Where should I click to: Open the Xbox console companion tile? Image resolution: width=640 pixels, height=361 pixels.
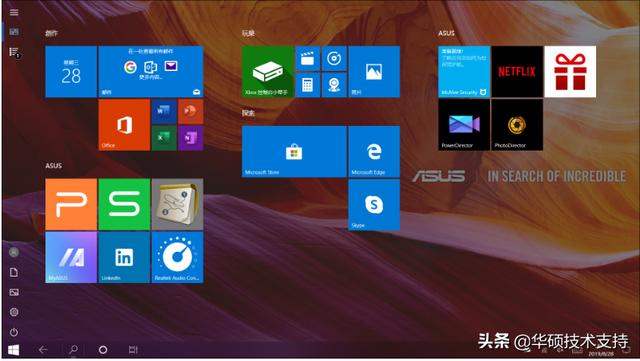coord(268,71)
